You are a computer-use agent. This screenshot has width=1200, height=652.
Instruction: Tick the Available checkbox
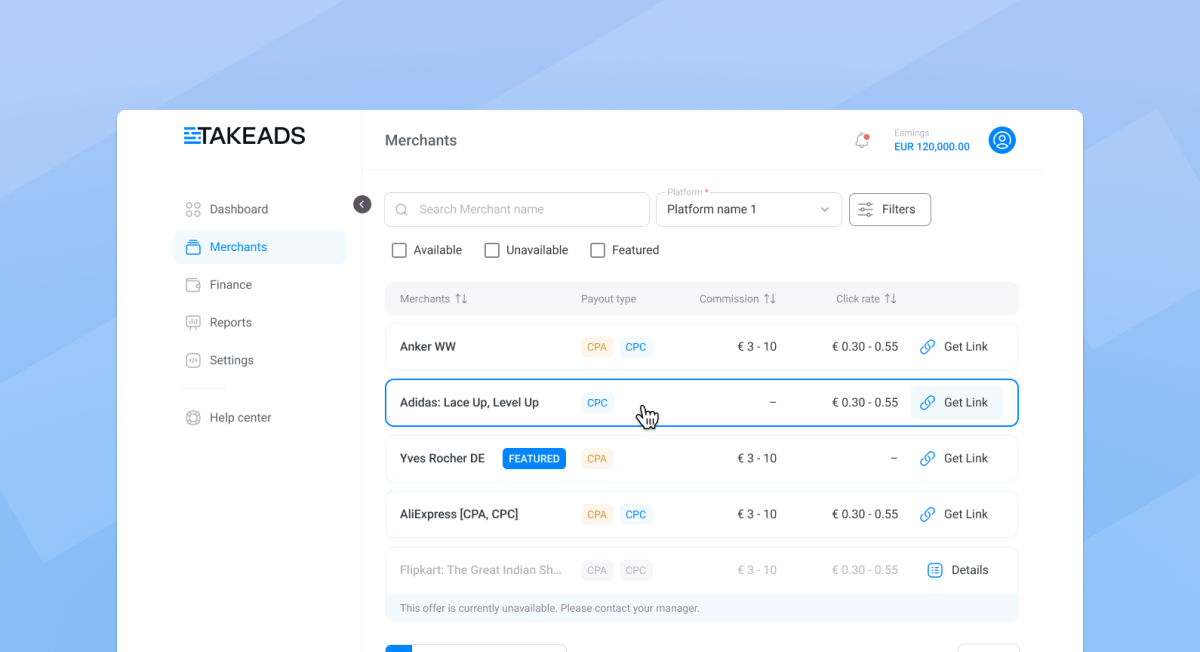click(399, 250)
